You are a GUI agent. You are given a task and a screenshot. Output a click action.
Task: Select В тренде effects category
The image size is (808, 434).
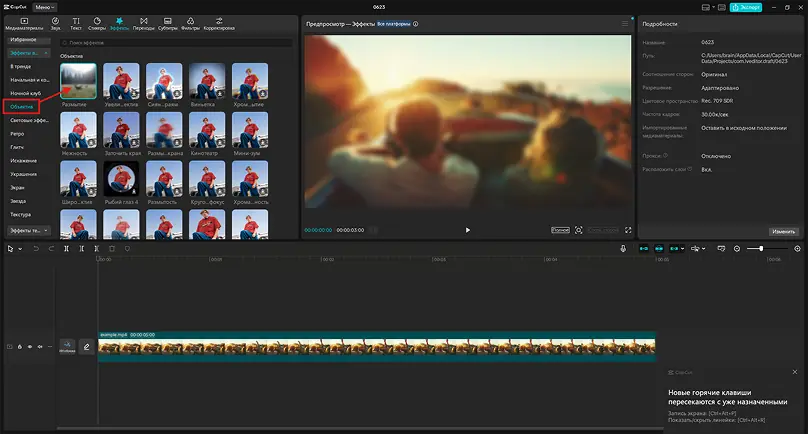click(21, 66)
